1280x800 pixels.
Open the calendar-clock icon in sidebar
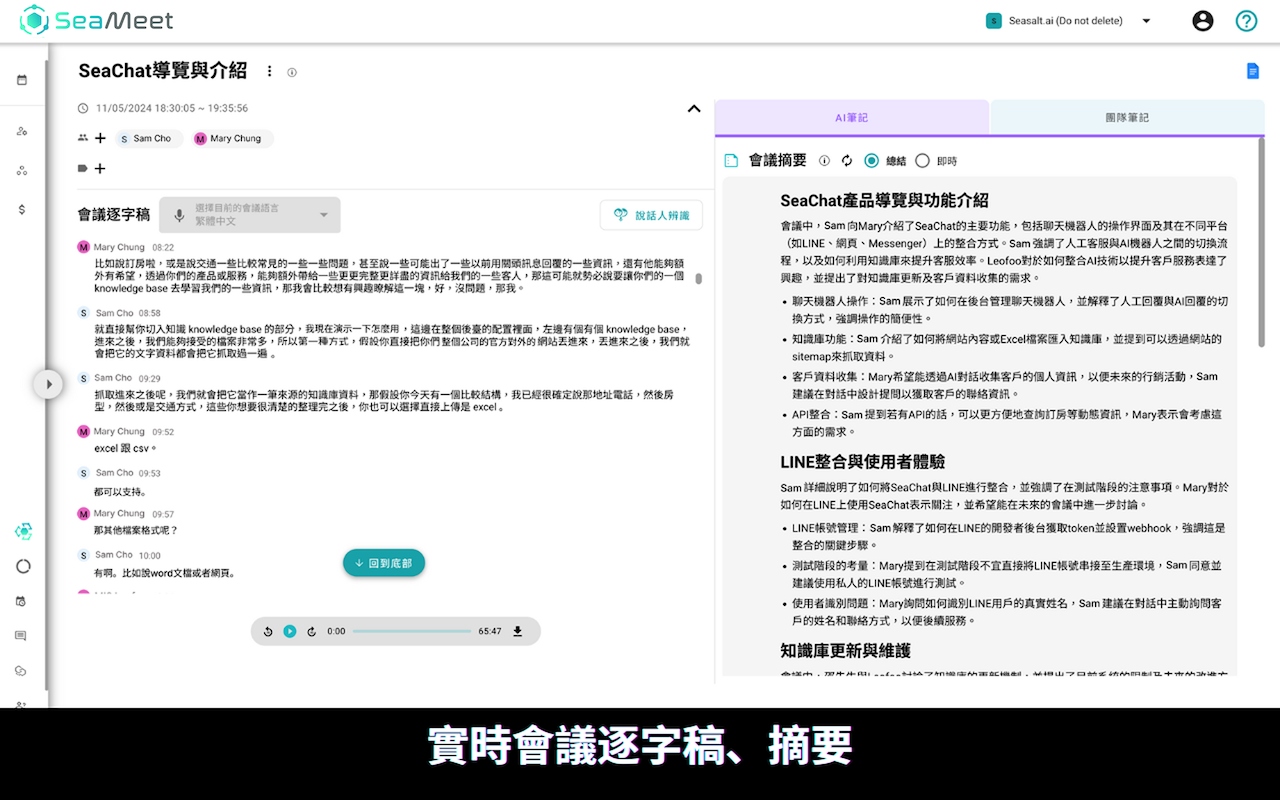point(21,601)
